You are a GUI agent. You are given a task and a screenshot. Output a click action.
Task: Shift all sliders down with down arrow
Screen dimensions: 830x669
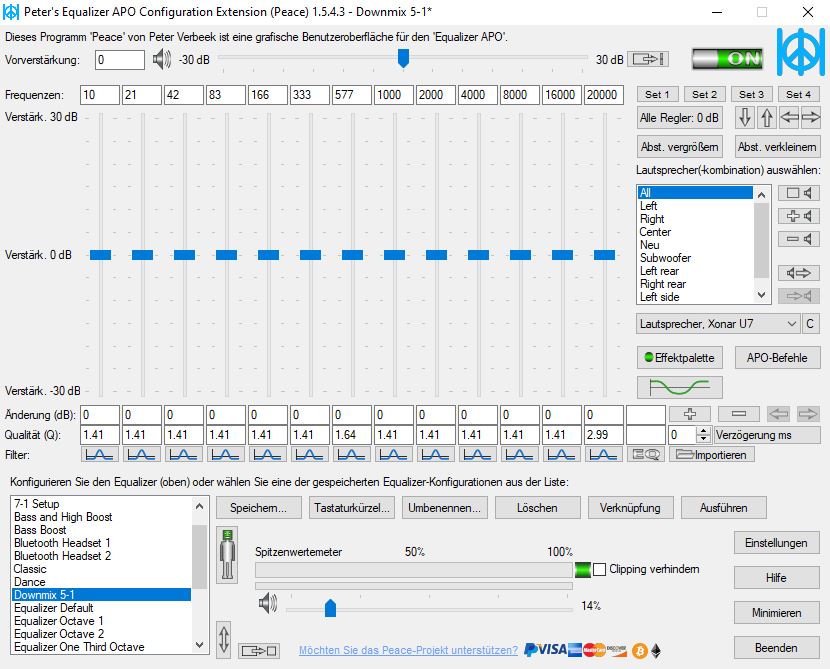click(745, 117)
